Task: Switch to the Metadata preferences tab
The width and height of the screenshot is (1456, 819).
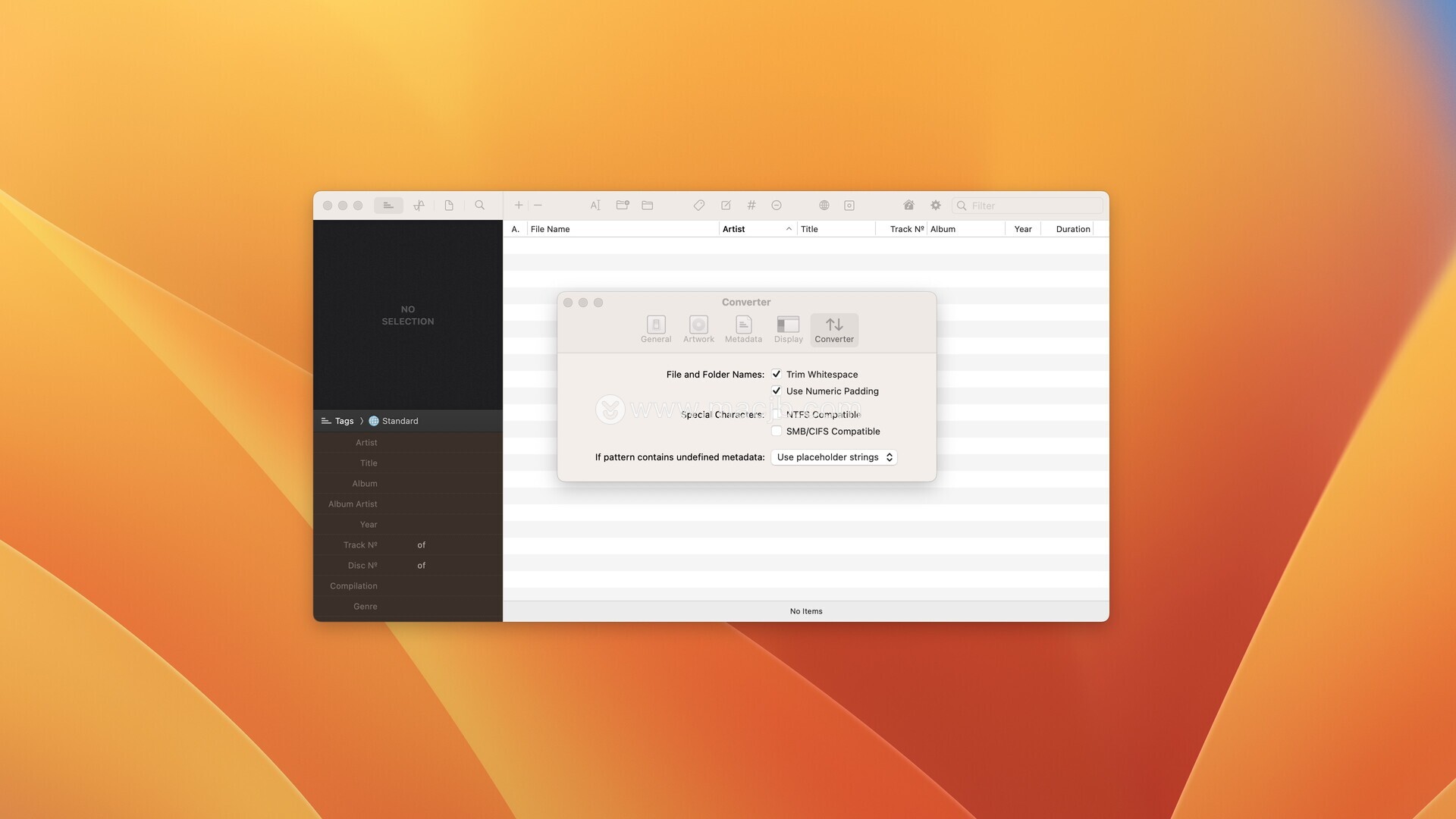Action: point(743,330)
